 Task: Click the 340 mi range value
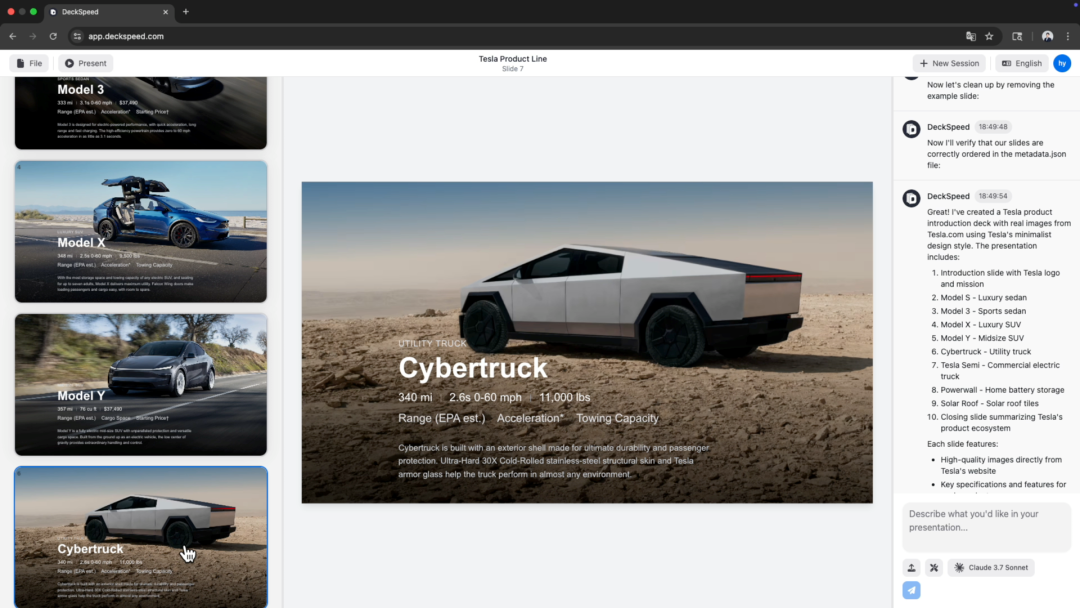(415, 397)
